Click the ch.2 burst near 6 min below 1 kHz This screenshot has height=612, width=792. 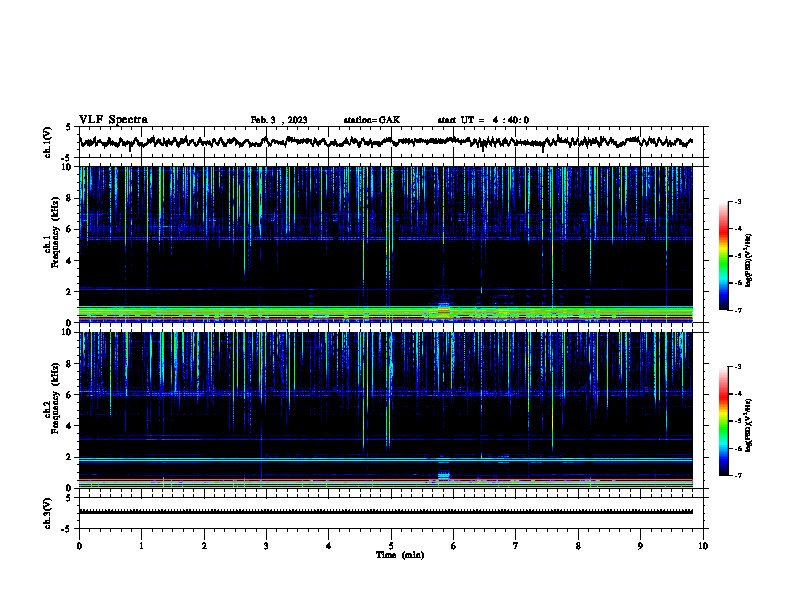click(443, 475)
